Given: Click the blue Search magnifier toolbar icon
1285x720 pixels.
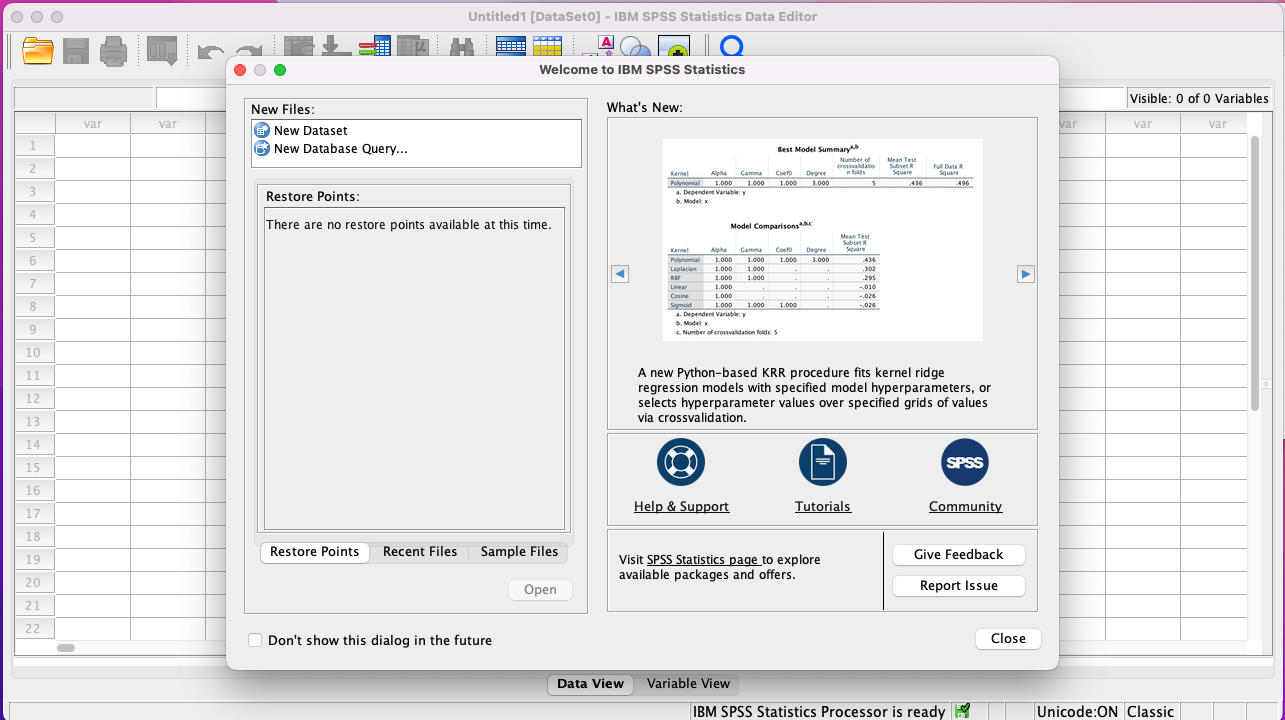Looking at the screenshot, I should pyautogui.click(x=732, y=47).
